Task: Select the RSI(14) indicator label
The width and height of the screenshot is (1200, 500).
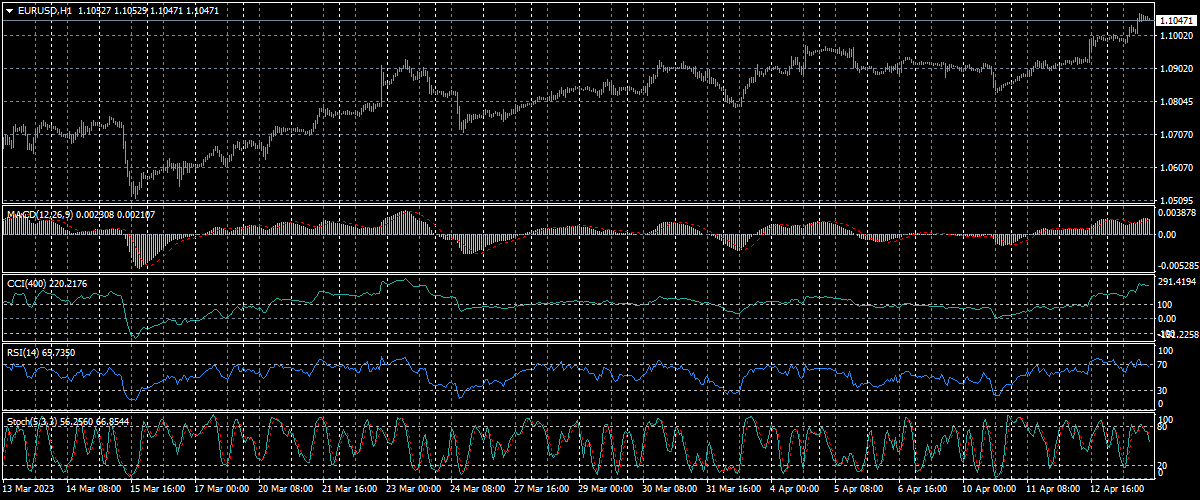Action: pos(24,353)
